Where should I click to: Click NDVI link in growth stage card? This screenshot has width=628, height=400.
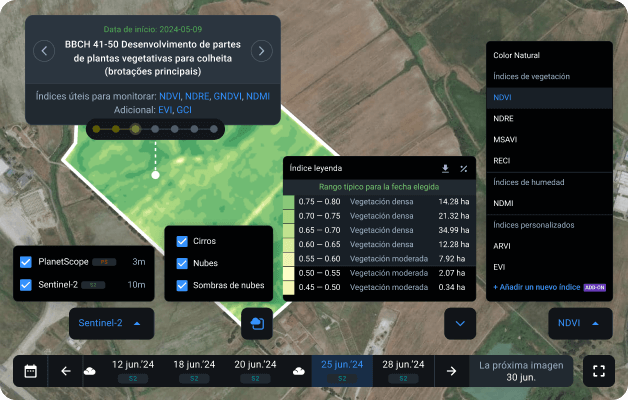pos(170,96)
